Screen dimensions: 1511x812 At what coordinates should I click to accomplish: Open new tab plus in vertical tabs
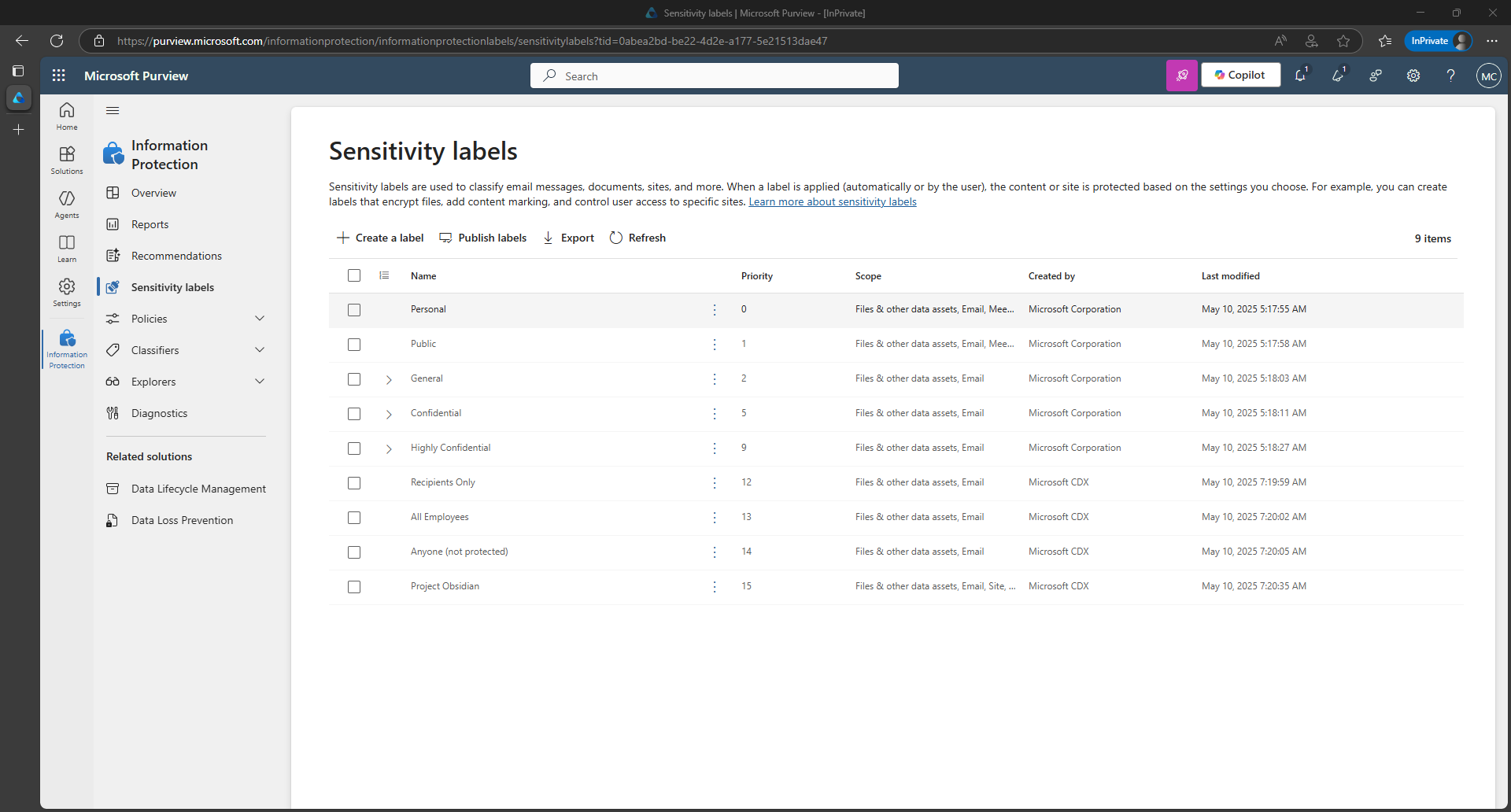pyautogui.click(x=19, y=129)
